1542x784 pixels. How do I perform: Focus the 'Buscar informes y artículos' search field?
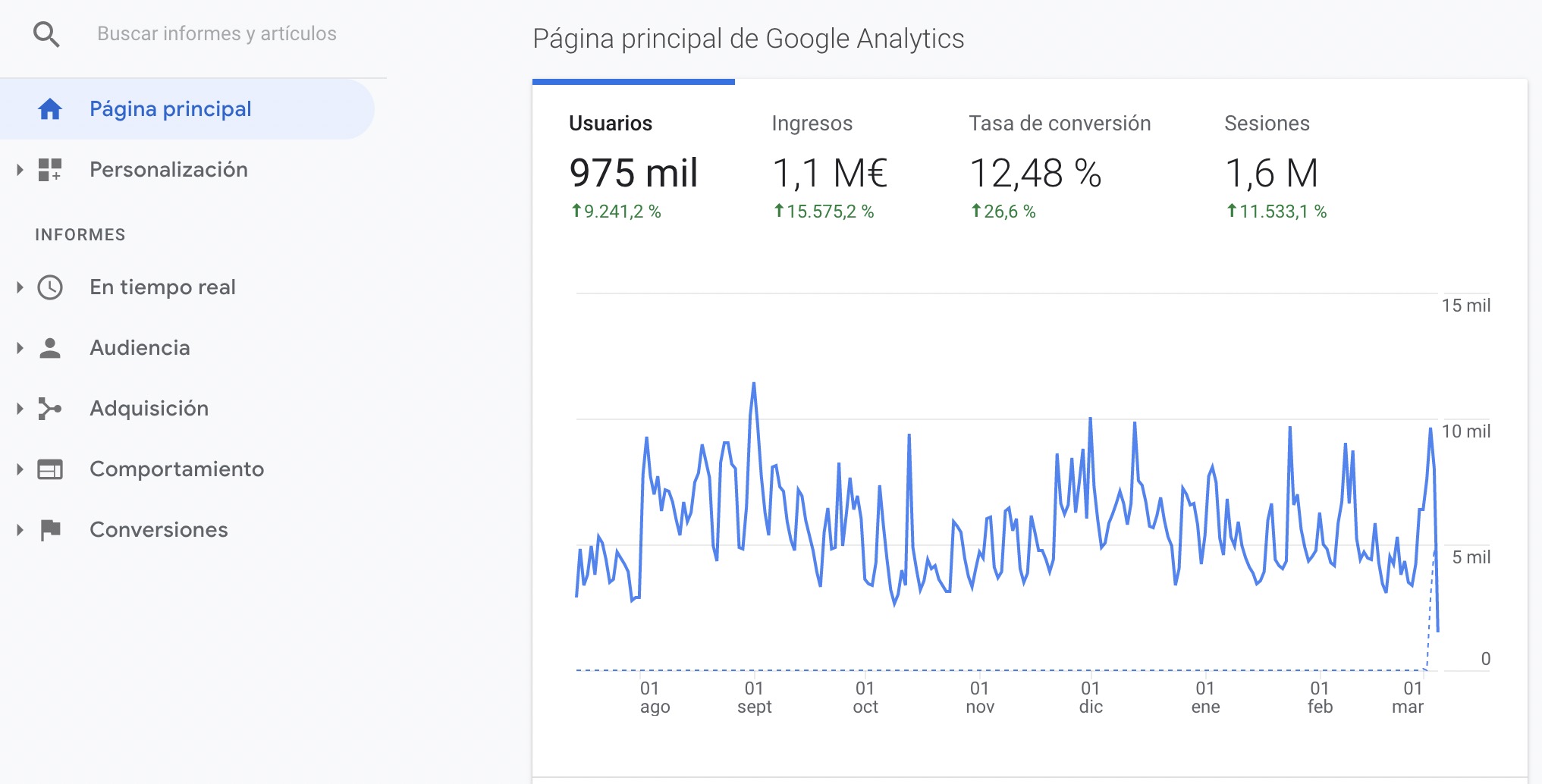pyautogui.click(x=217, y=33)
